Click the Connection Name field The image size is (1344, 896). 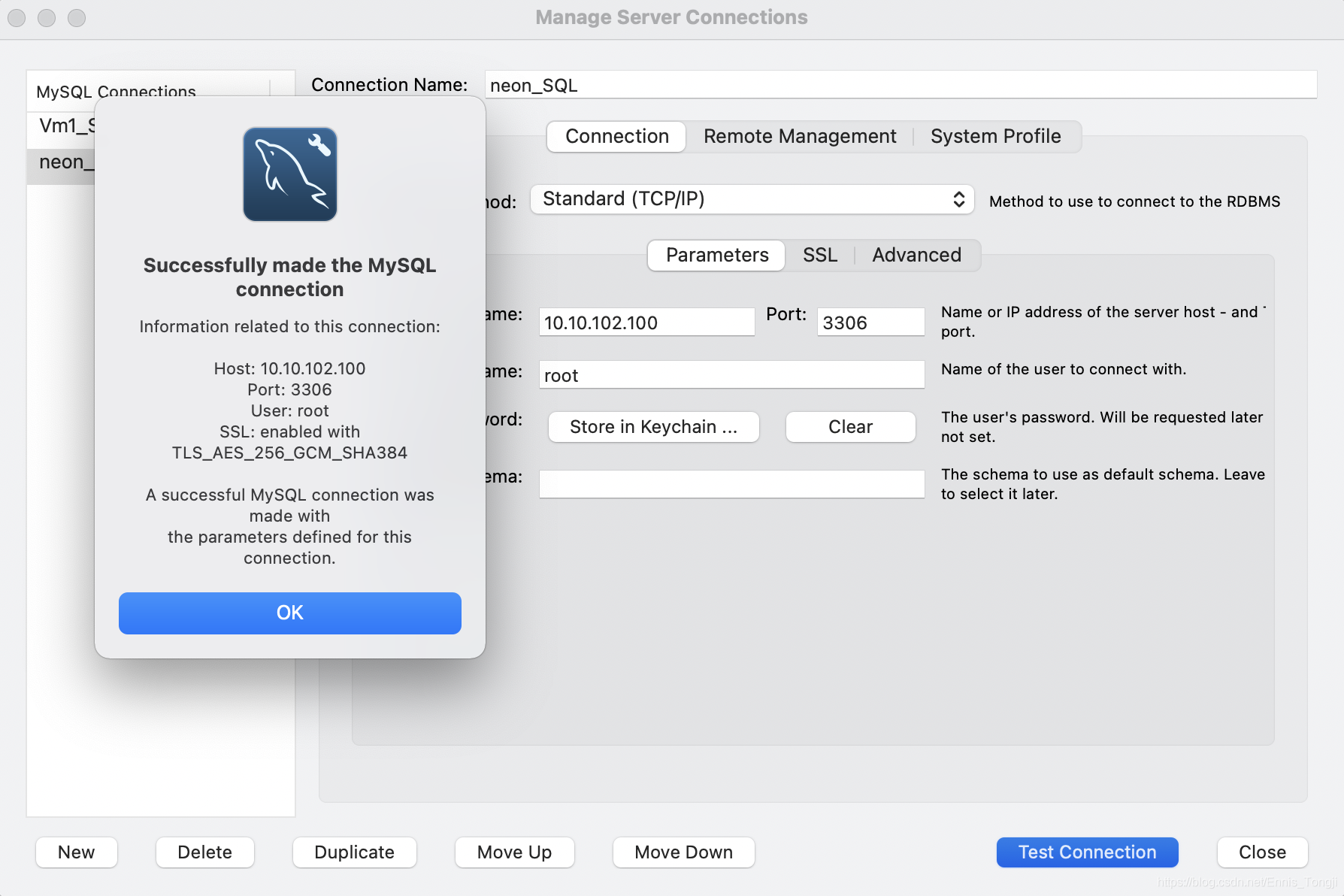click(x=901, y=85)
